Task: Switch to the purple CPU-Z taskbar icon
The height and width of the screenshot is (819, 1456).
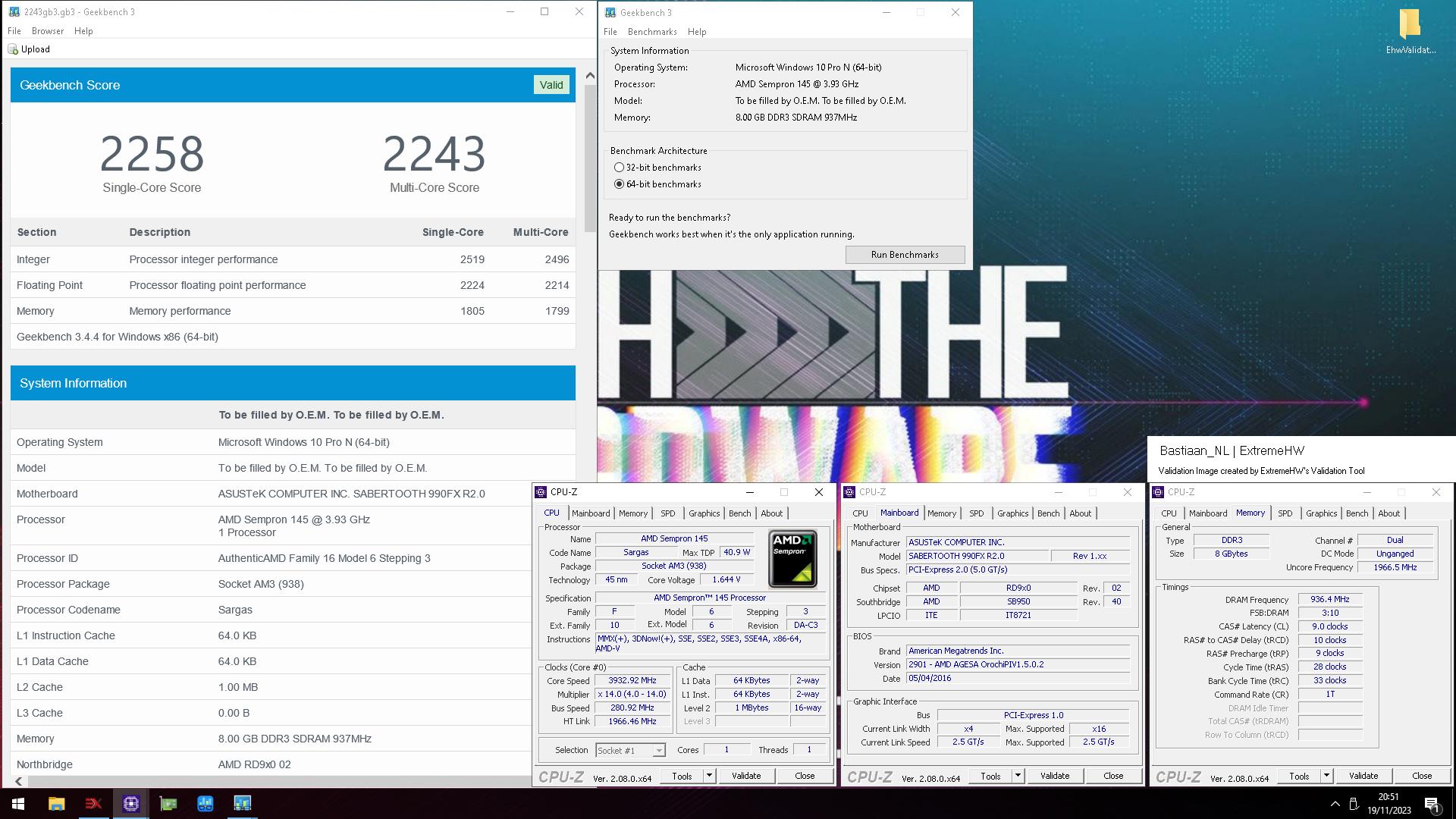Action: 130,804
